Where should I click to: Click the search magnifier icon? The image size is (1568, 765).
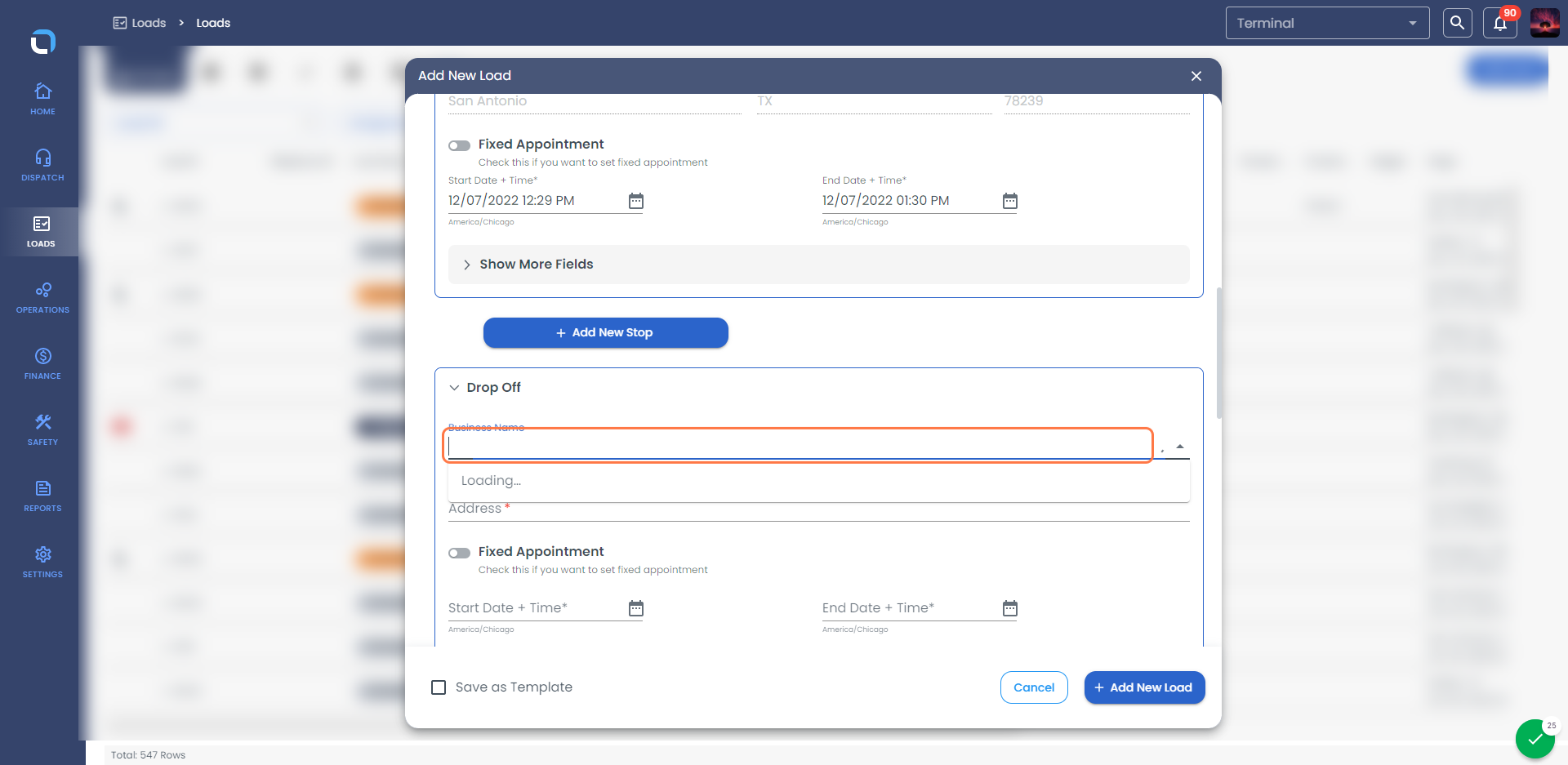point(1457,23)
